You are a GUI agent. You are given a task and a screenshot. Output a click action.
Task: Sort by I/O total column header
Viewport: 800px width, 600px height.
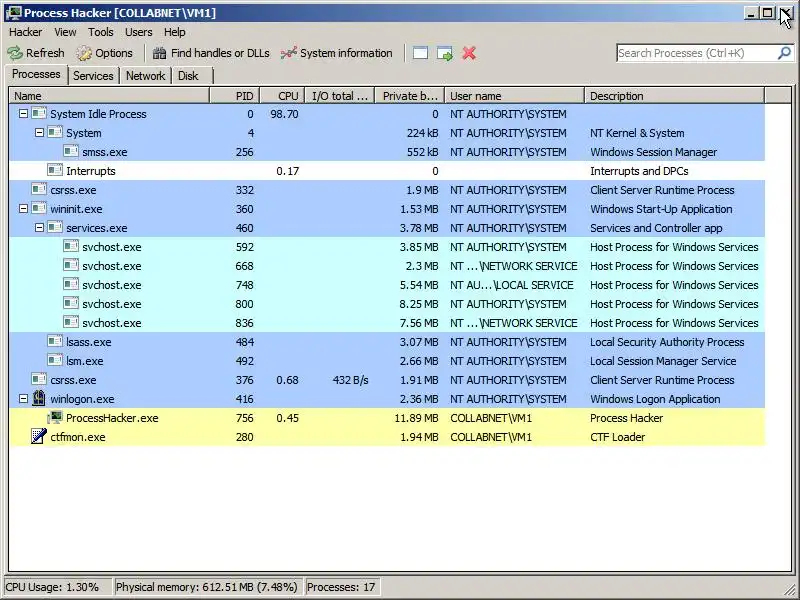point(340,95)
